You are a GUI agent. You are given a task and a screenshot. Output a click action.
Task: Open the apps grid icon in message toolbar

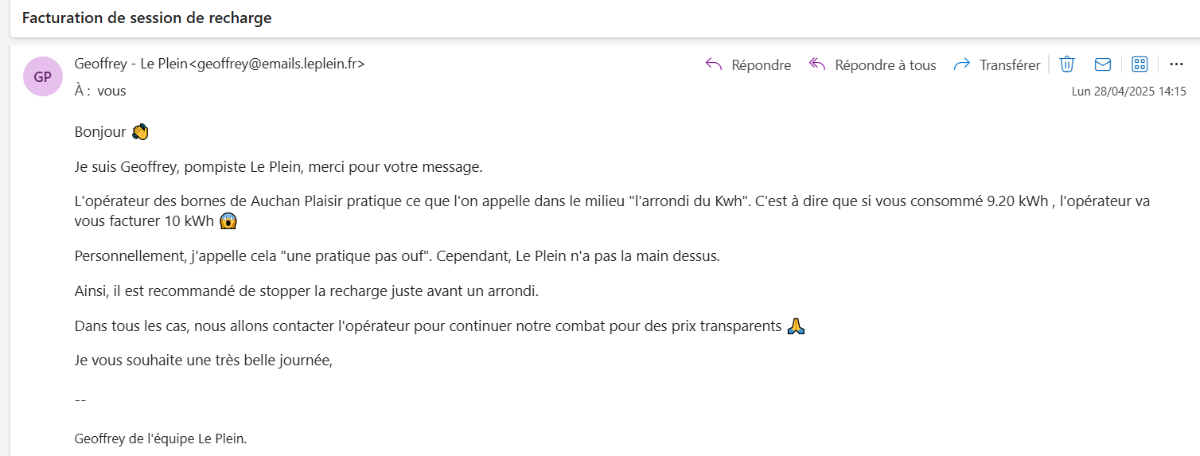point(1139,64)
